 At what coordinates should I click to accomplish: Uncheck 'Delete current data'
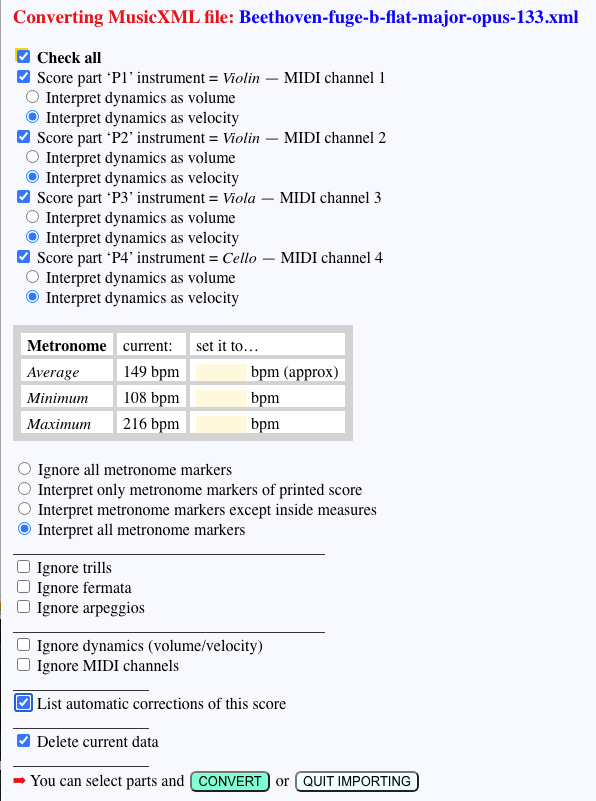coord(23,741)
